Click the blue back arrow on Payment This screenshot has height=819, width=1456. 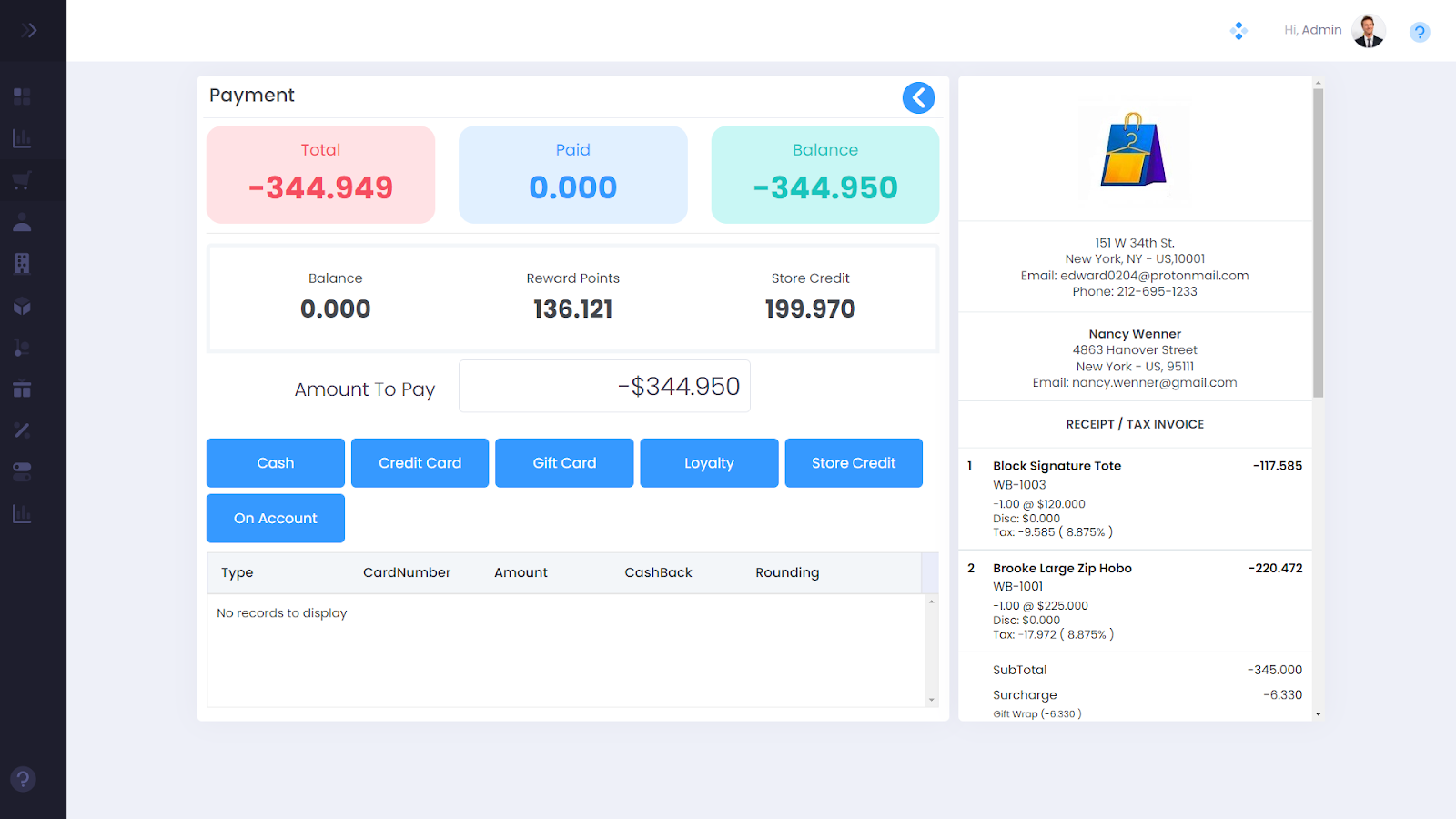(918, 97)
